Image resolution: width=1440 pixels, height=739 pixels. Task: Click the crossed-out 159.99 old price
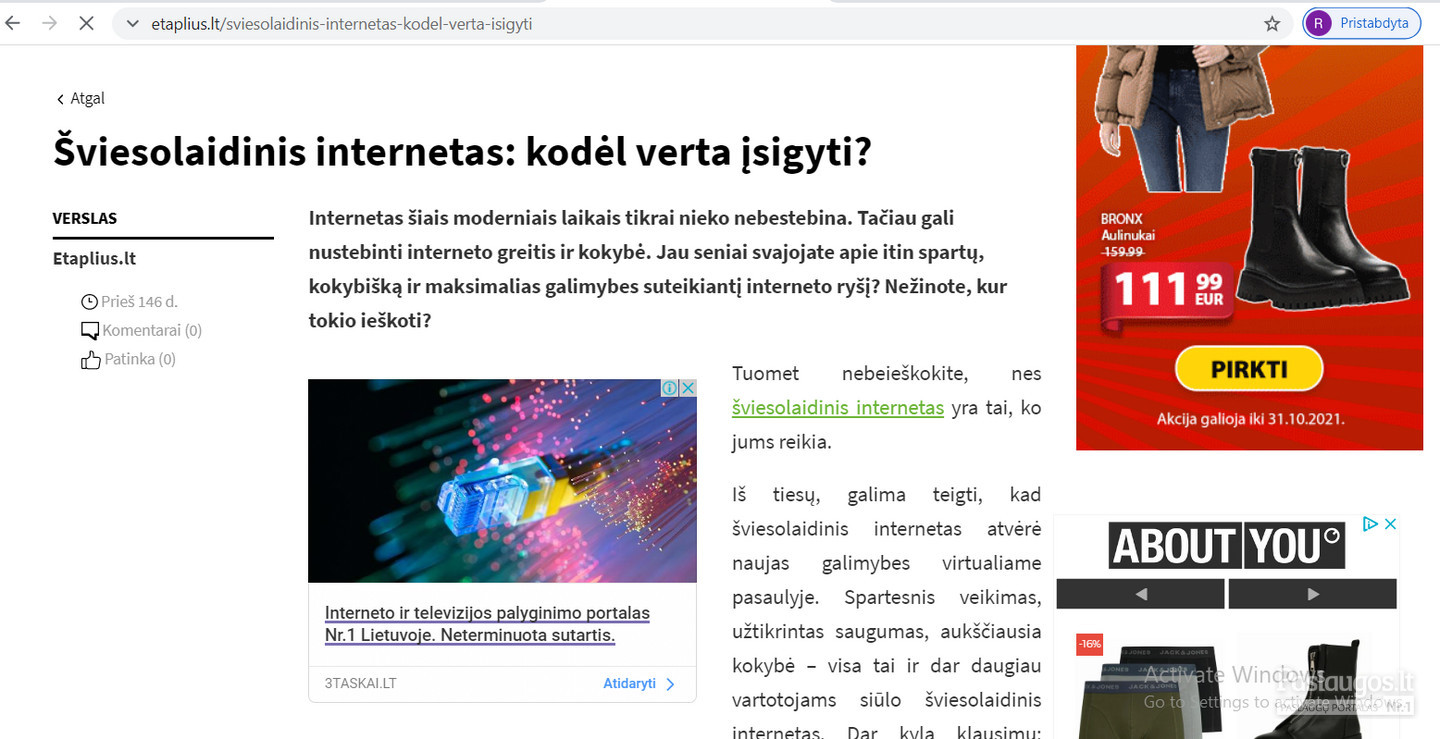click(x=1122, y=253)
